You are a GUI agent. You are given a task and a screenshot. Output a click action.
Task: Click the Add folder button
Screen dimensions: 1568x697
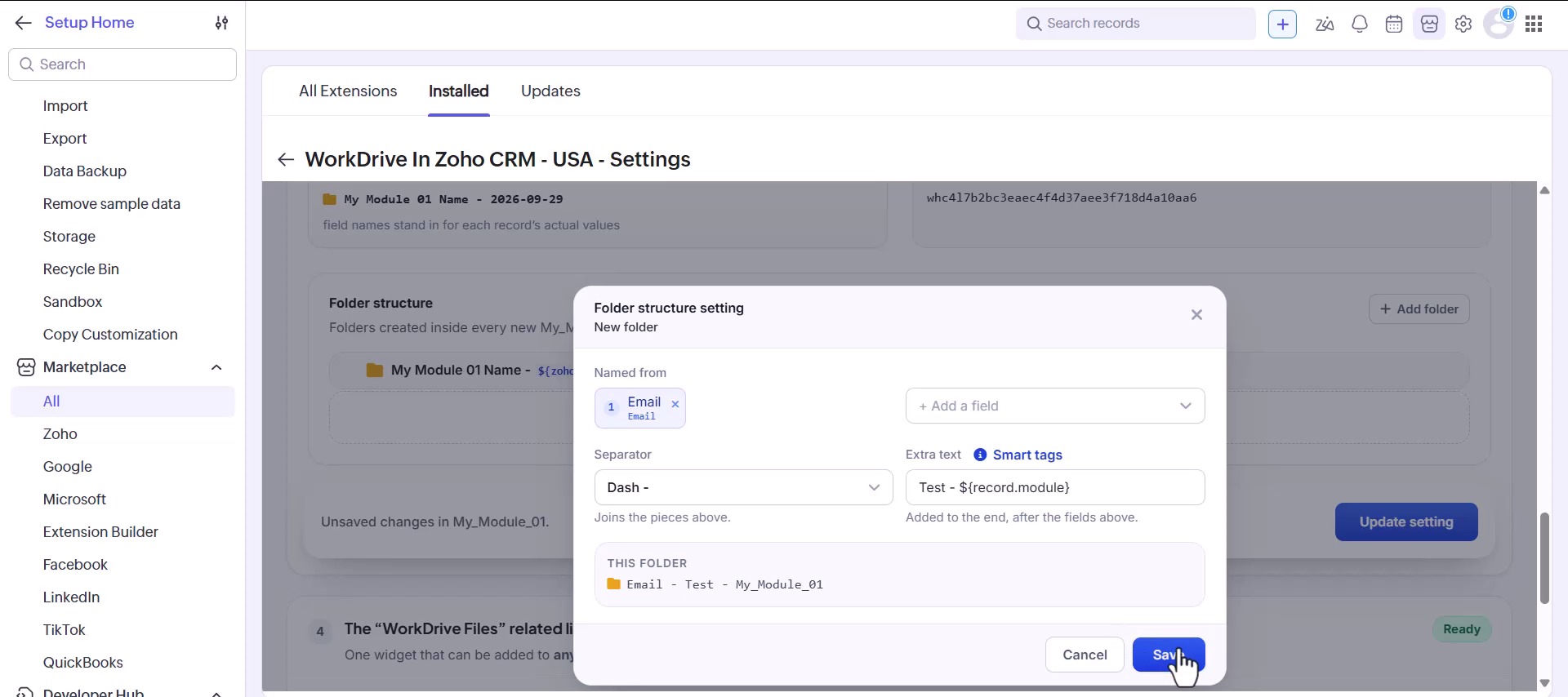(x=1419, y=309)
